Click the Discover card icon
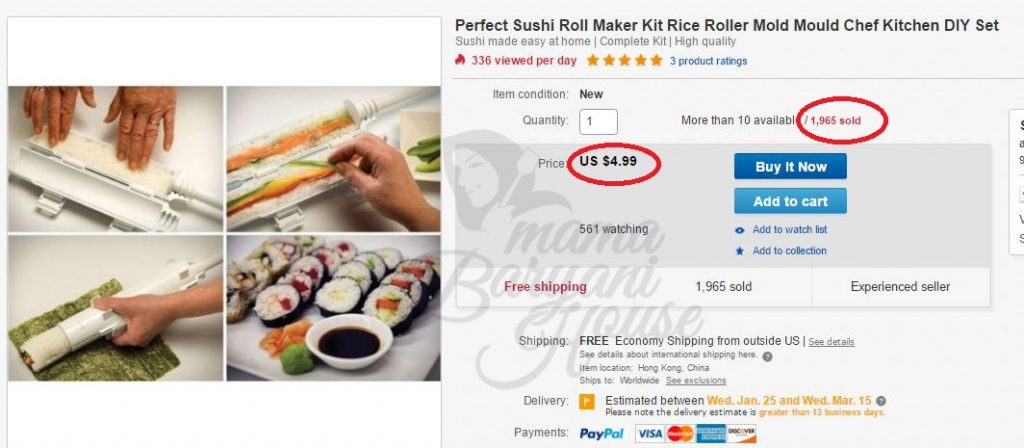 741,434
